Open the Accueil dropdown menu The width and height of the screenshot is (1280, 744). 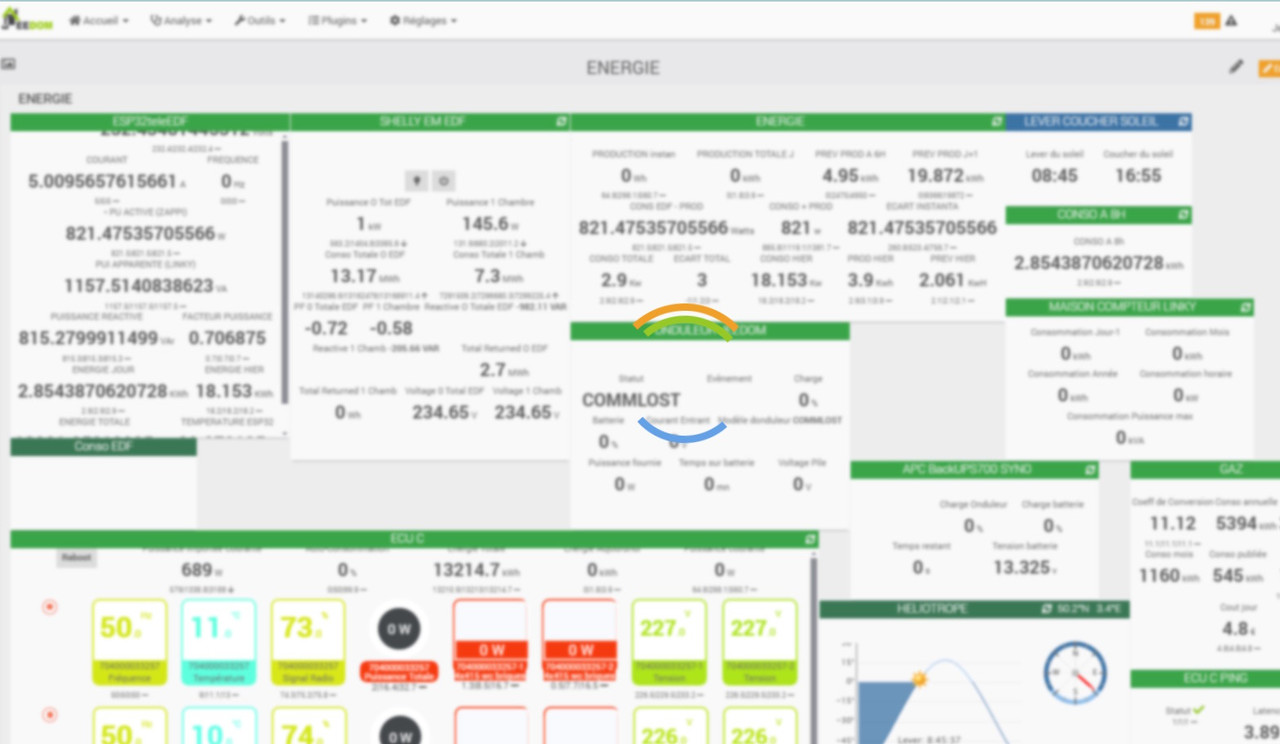point(99,20)
